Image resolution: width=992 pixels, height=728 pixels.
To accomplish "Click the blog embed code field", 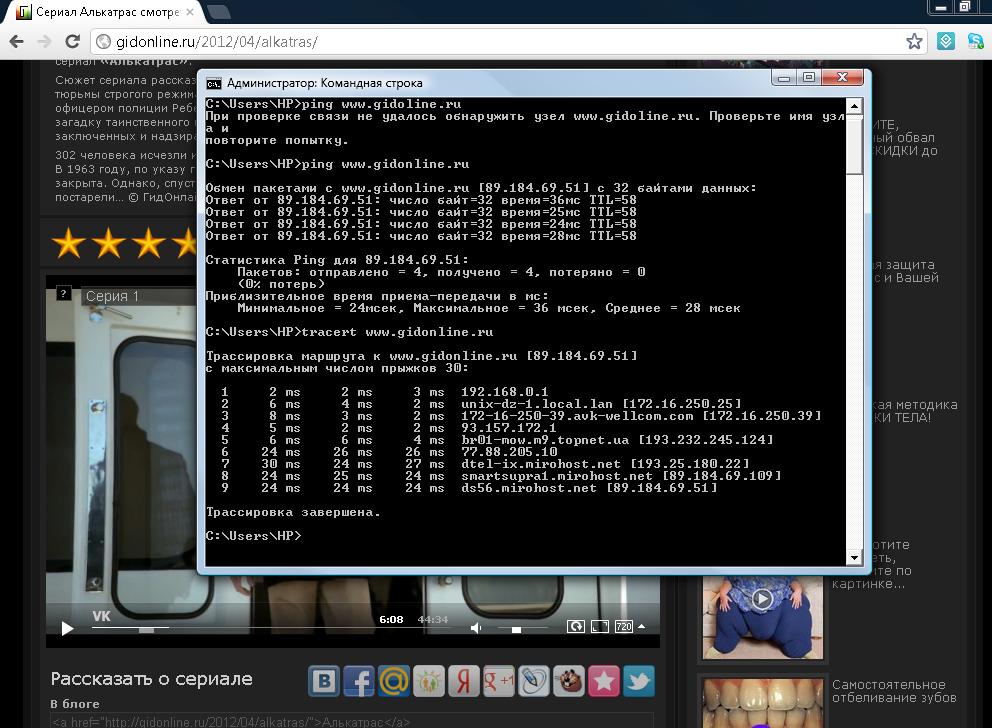I will pos(351,720).
